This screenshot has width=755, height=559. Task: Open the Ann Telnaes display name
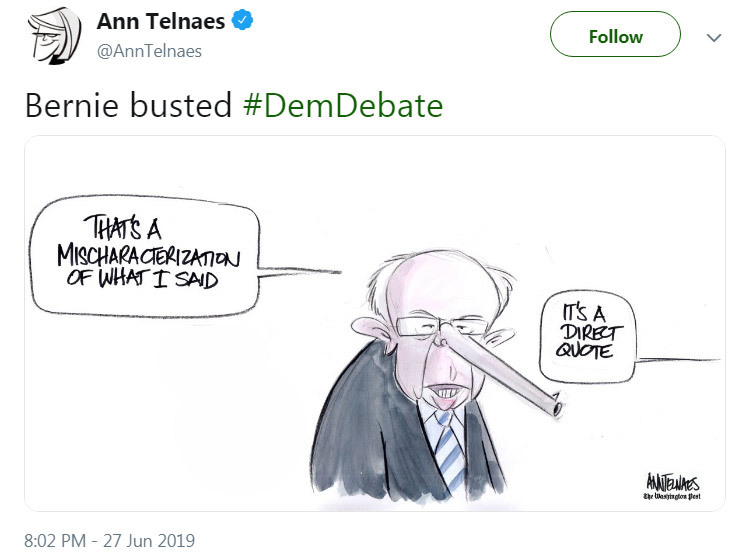[160, 21]
